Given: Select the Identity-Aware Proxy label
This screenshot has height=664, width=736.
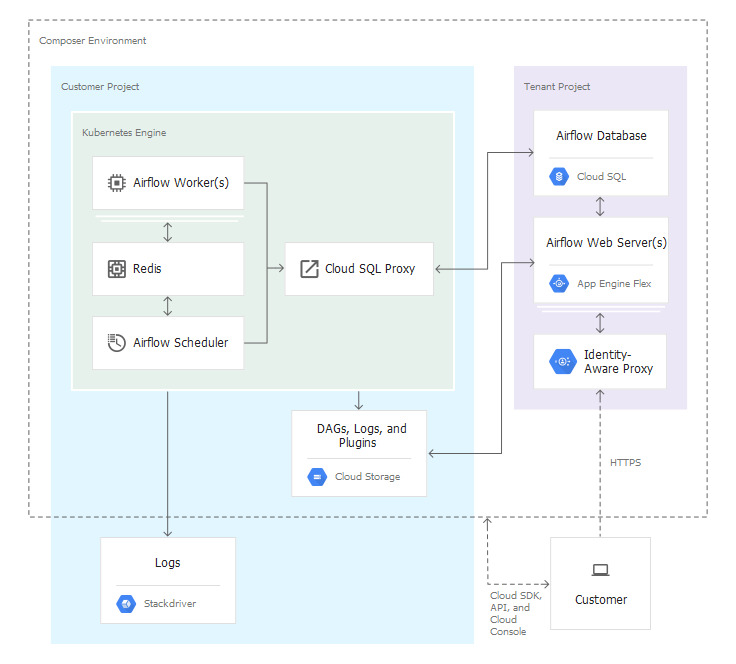Looking at the screenshot, I should coord(618,361).
